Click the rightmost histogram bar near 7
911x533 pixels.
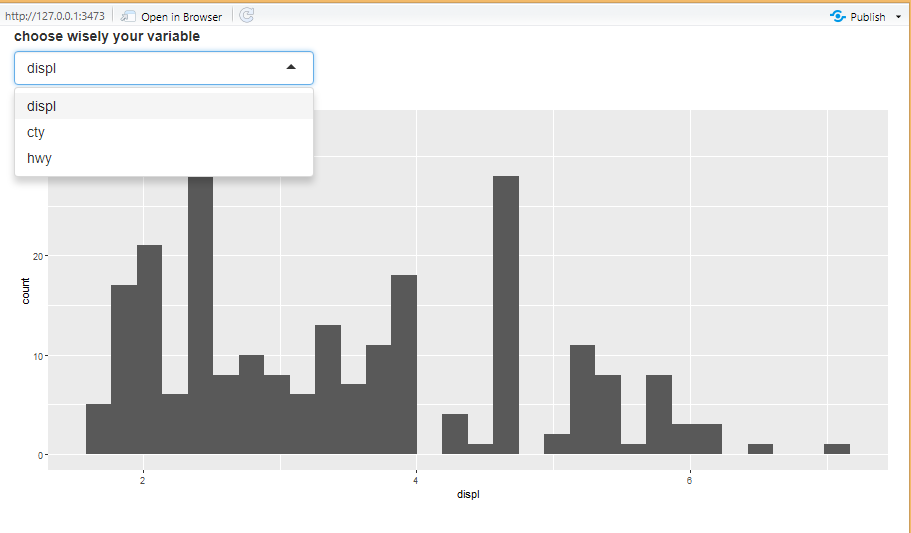(837, 449)
